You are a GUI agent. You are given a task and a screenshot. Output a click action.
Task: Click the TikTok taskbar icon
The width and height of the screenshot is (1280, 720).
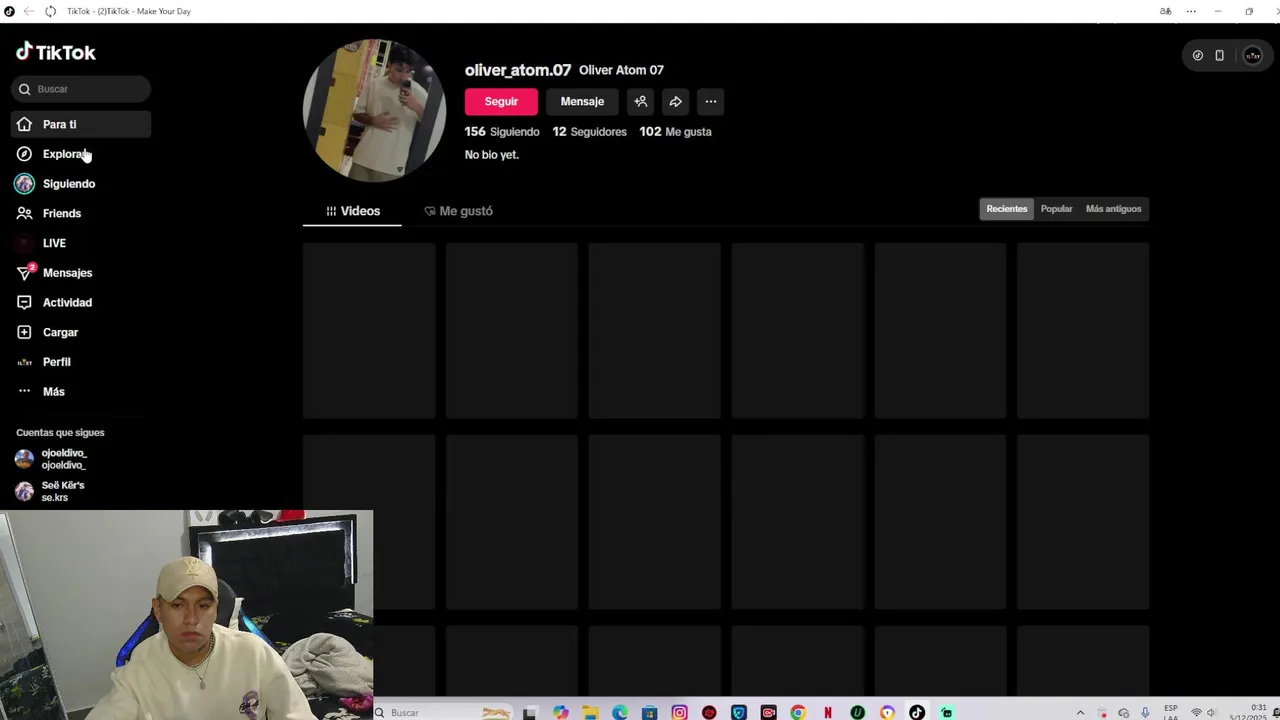tap(917, 712)
